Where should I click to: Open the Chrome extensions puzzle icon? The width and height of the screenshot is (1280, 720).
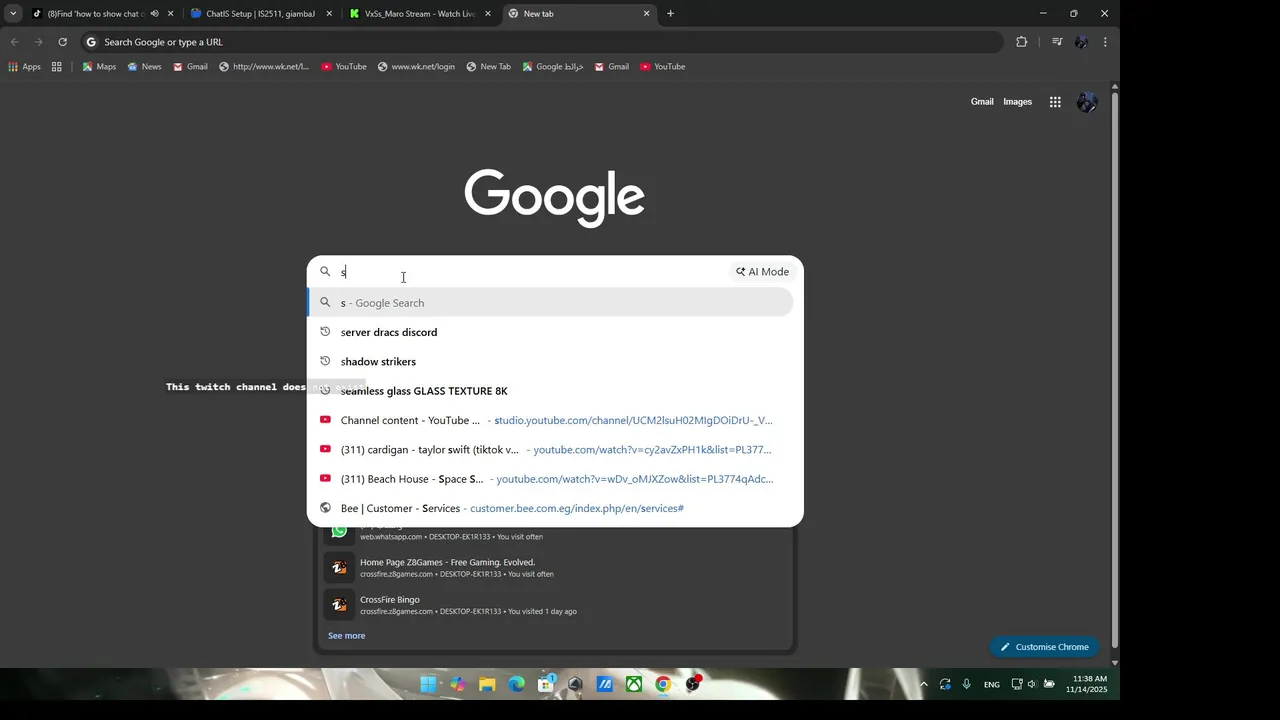click(x=1021, y=42)
